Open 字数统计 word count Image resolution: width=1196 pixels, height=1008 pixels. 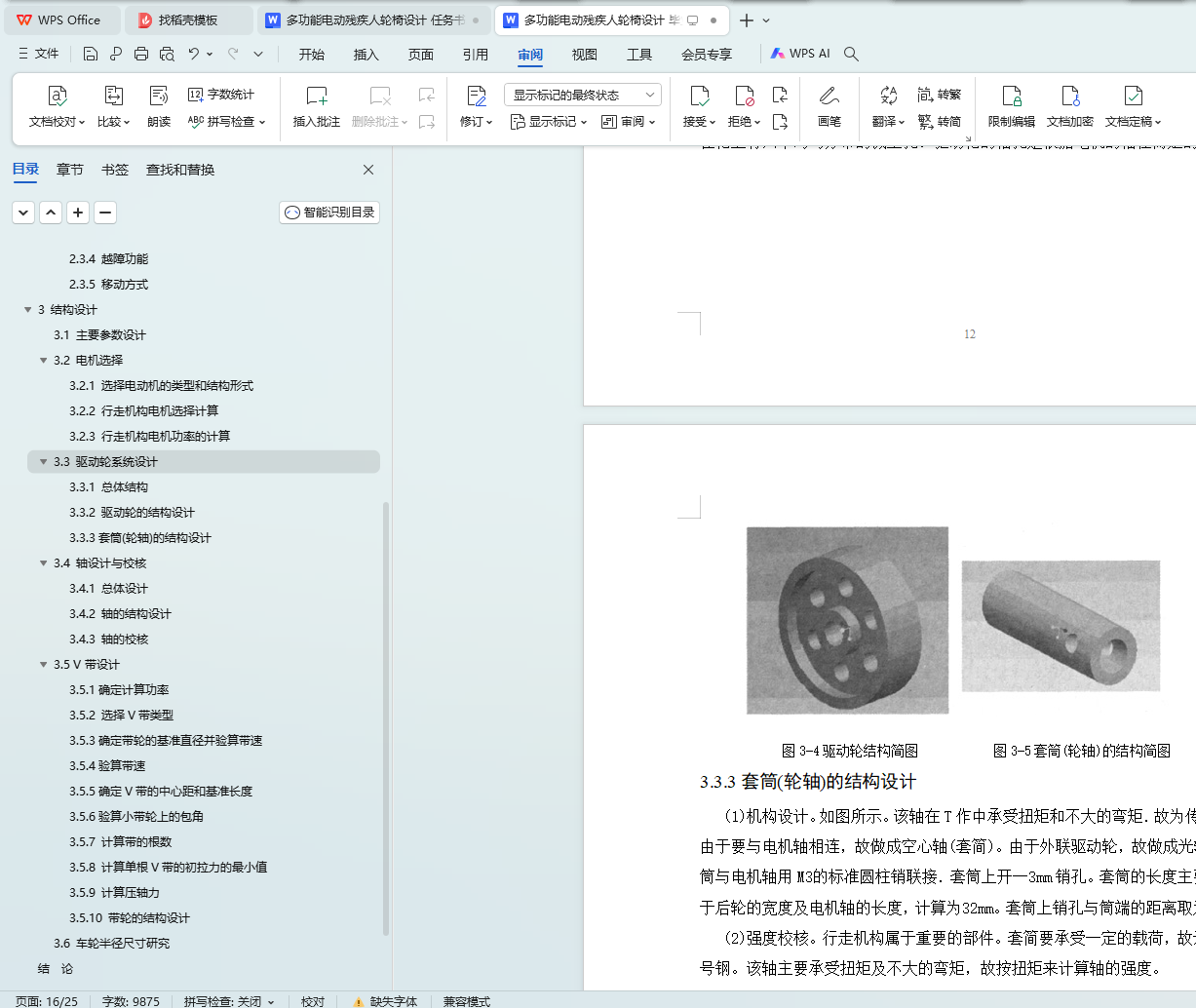(x=221, y=95)
